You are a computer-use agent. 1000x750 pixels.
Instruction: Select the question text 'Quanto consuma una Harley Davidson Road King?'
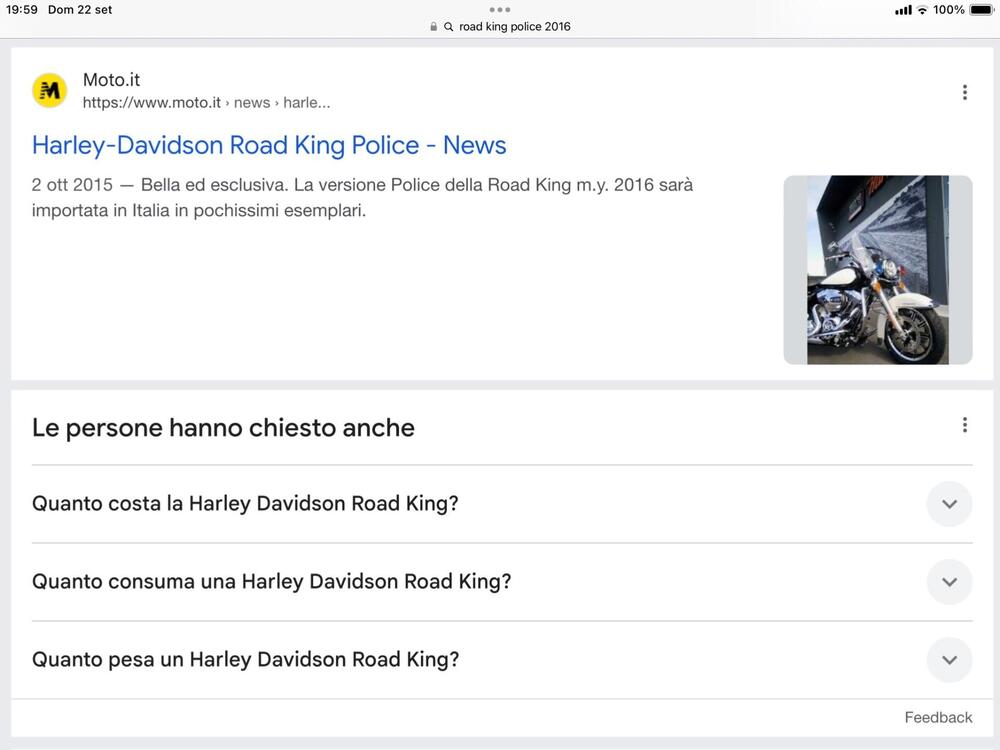[271, 582]
